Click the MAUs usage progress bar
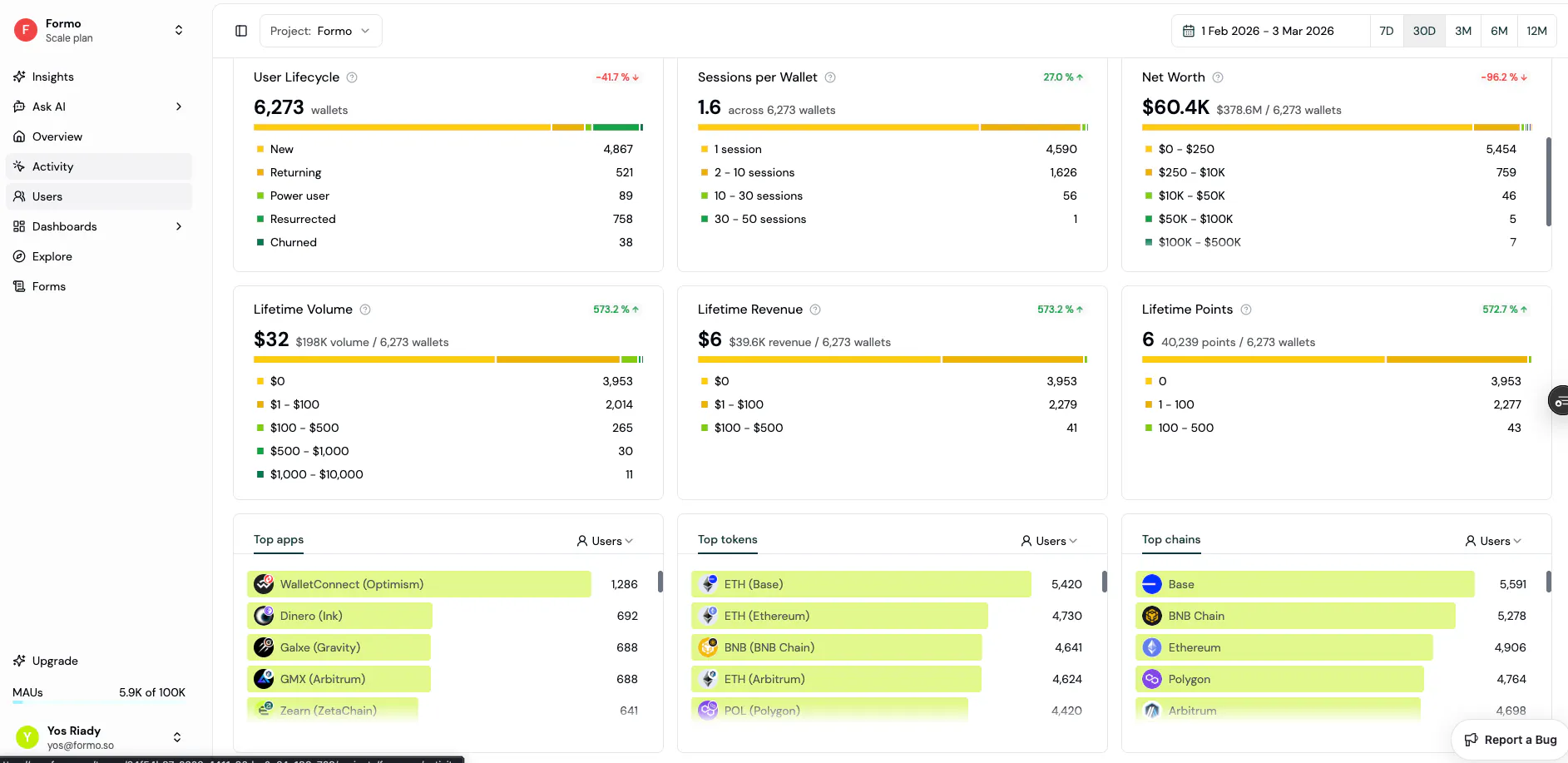Screen dimensions: 1568x763 [x=99, y=703]
